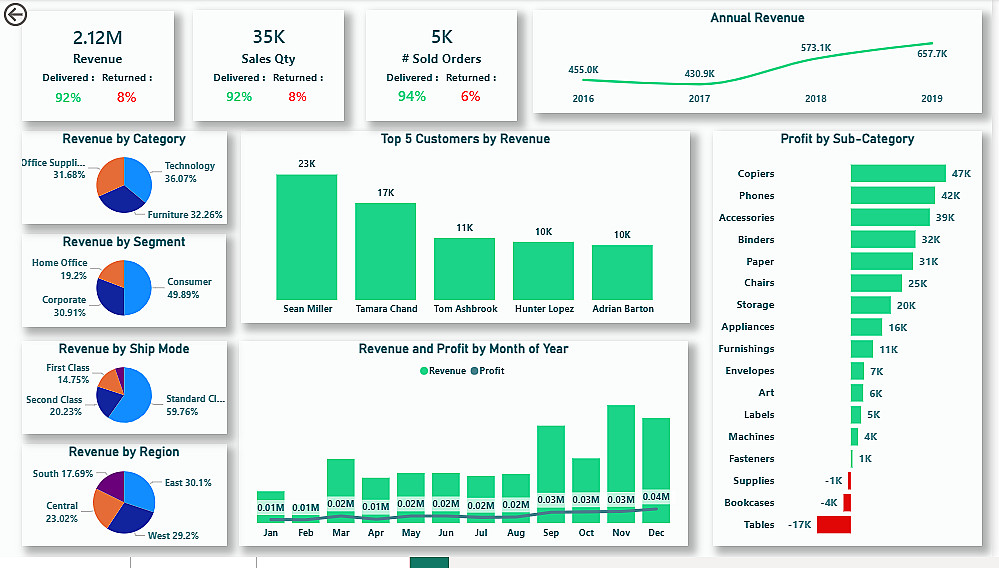This screenshot has width=999, height=568.
Task: Click the red Bookcases loss bar
Action: 847,502
